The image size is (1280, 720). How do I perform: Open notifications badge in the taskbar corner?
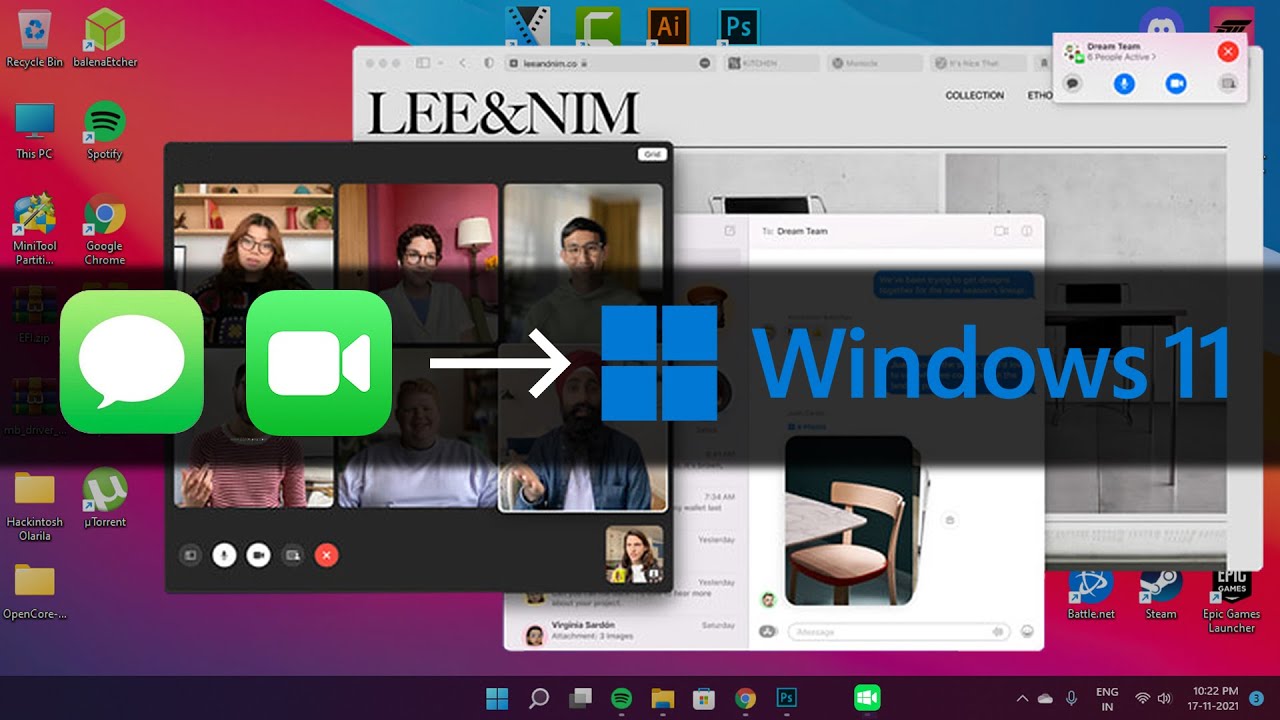tap(1256, 697)
